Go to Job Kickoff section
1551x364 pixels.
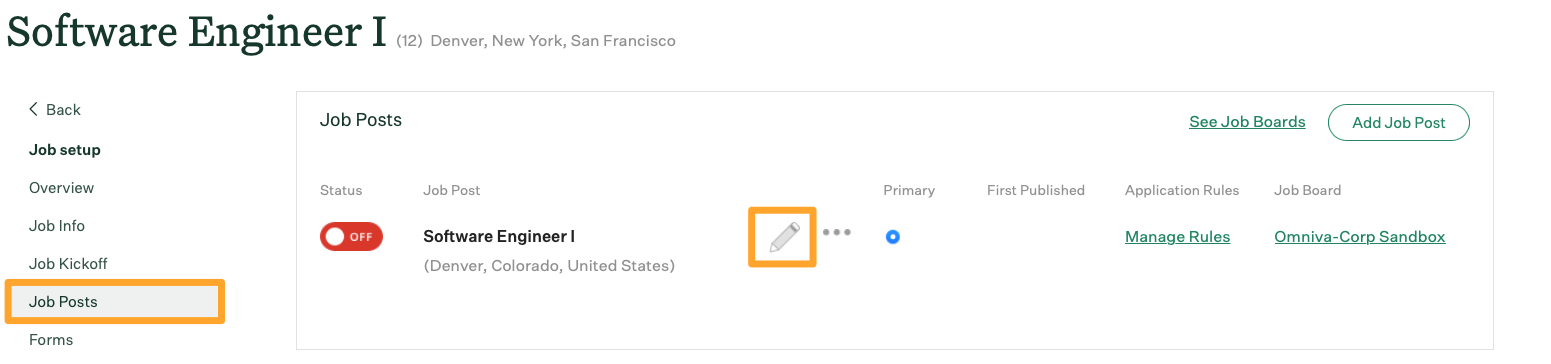(x=68, y=264)
